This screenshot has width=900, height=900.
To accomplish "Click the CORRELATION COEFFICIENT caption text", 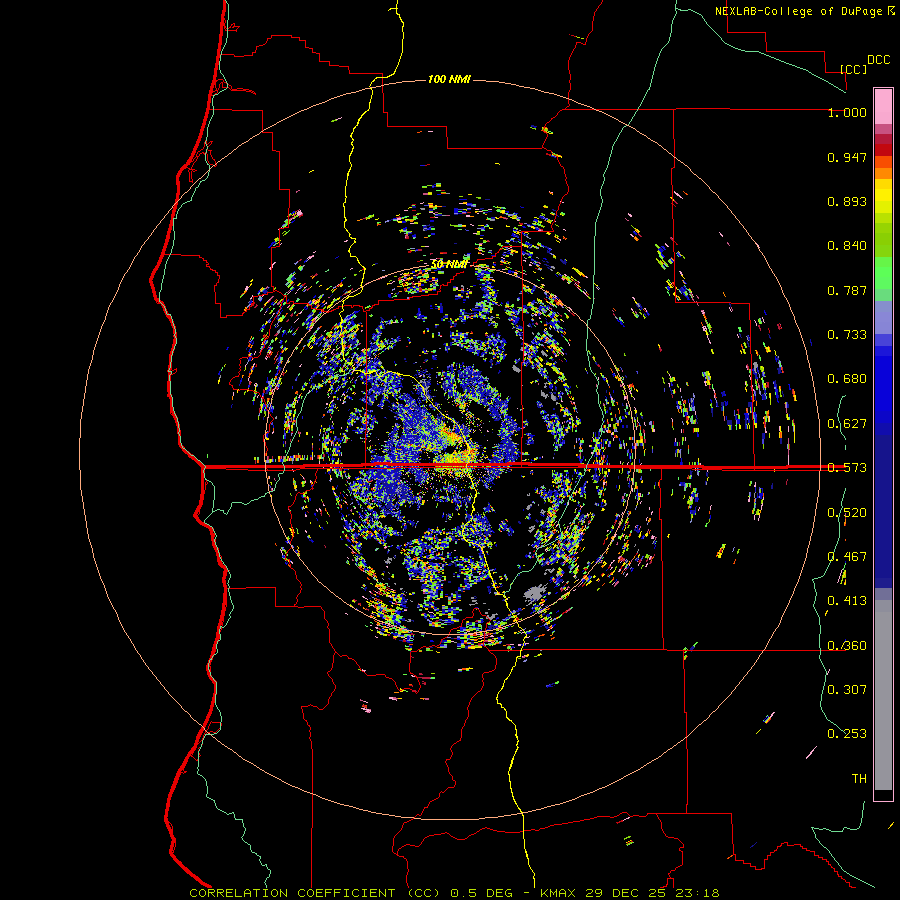I will tap(292, 893).
